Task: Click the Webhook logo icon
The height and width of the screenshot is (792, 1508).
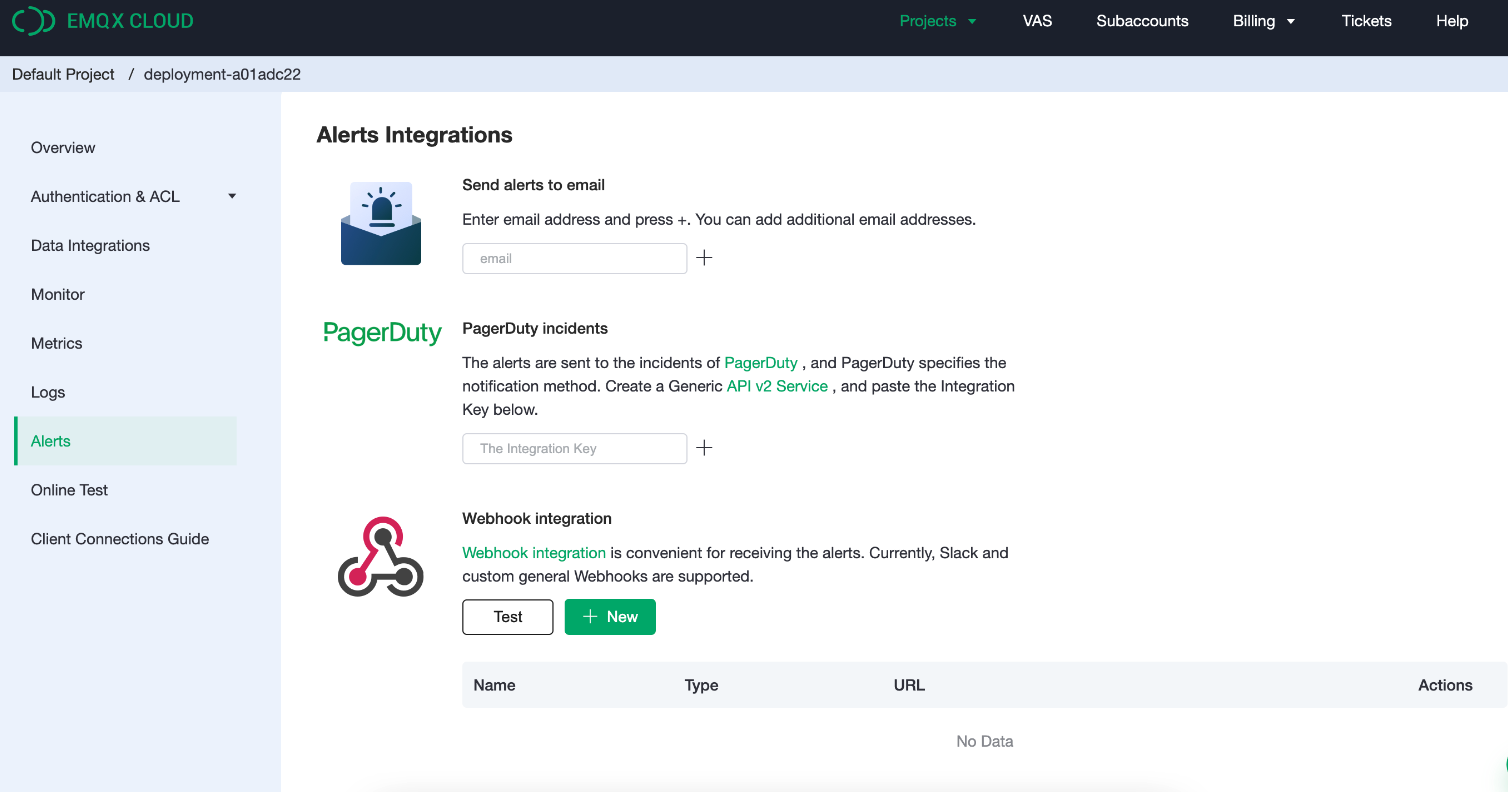Action: coord(381,557)
